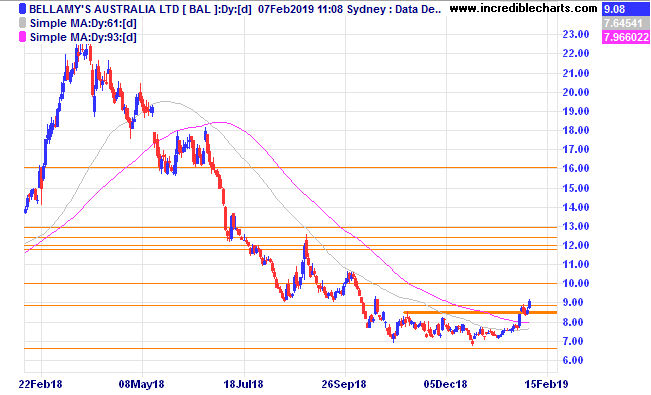This screenshot has width=651, height=395.
Task: Click the 17.00 price axis label
Action: tap(575, 149)
